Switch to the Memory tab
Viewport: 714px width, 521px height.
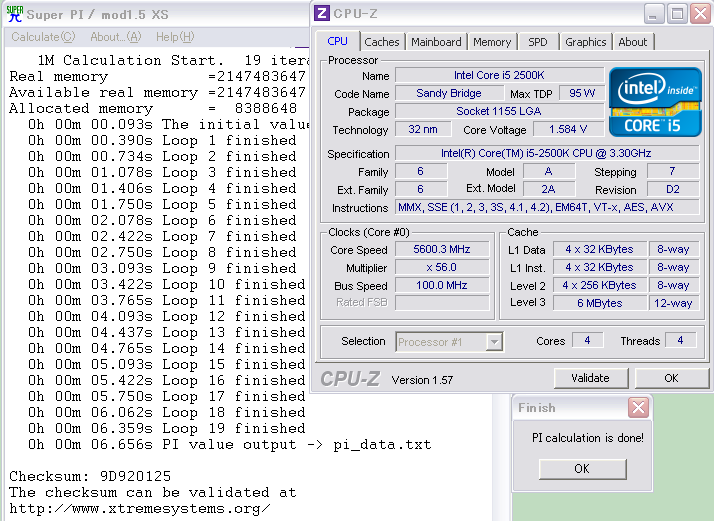point(492,42)
